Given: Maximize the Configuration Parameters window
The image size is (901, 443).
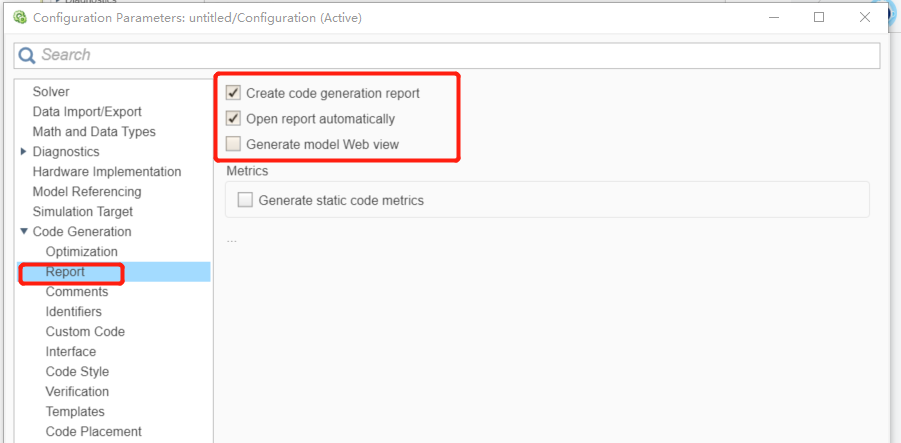Looking at the screenshot, I should tap(819, 17).
